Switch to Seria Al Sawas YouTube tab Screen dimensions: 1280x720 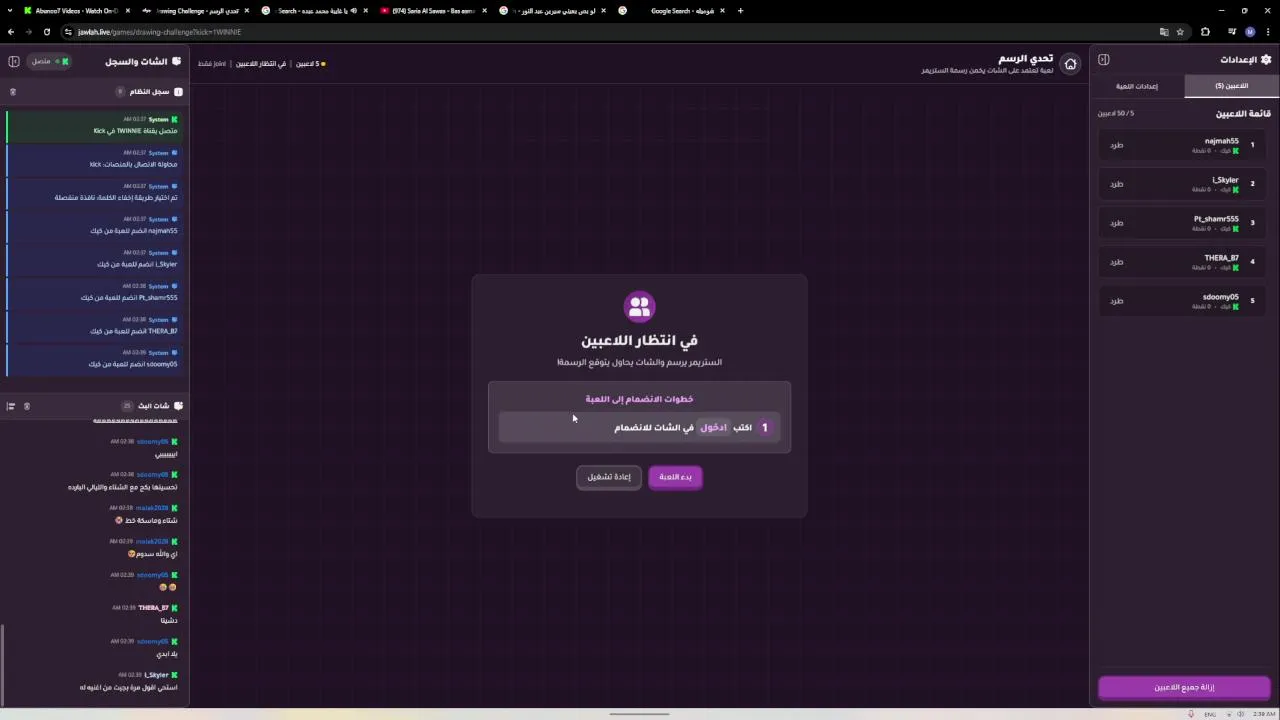433,11
